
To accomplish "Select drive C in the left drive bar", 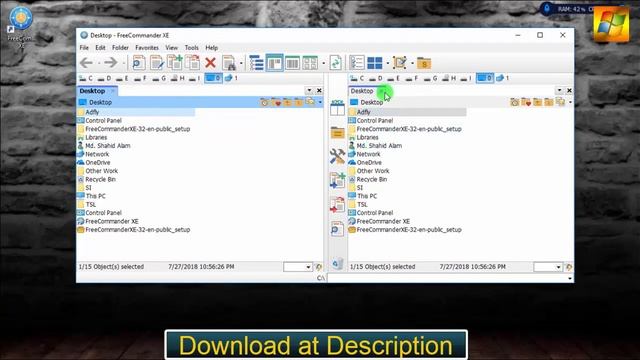I will pyautogui.click(x=86, y=78).
